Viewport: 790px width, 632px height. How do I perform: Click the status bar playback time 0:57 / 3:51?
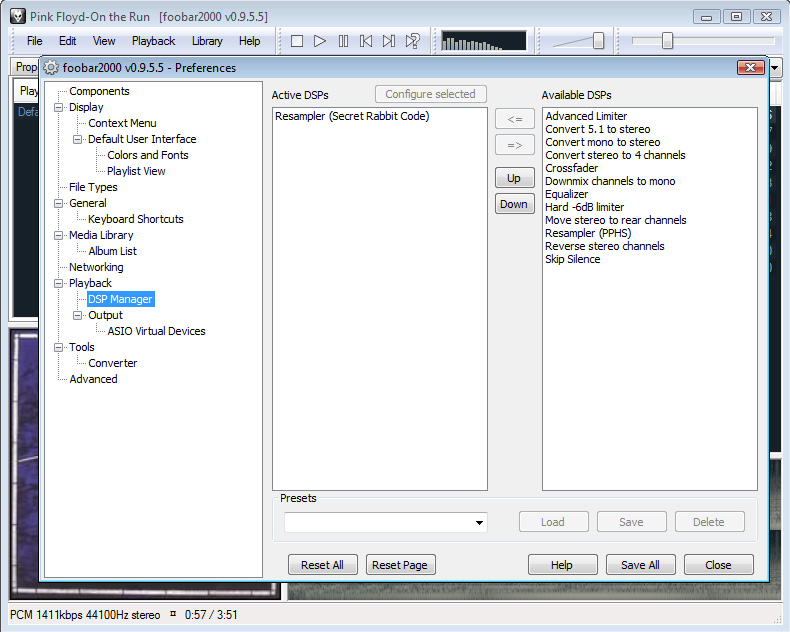[211, 615]
